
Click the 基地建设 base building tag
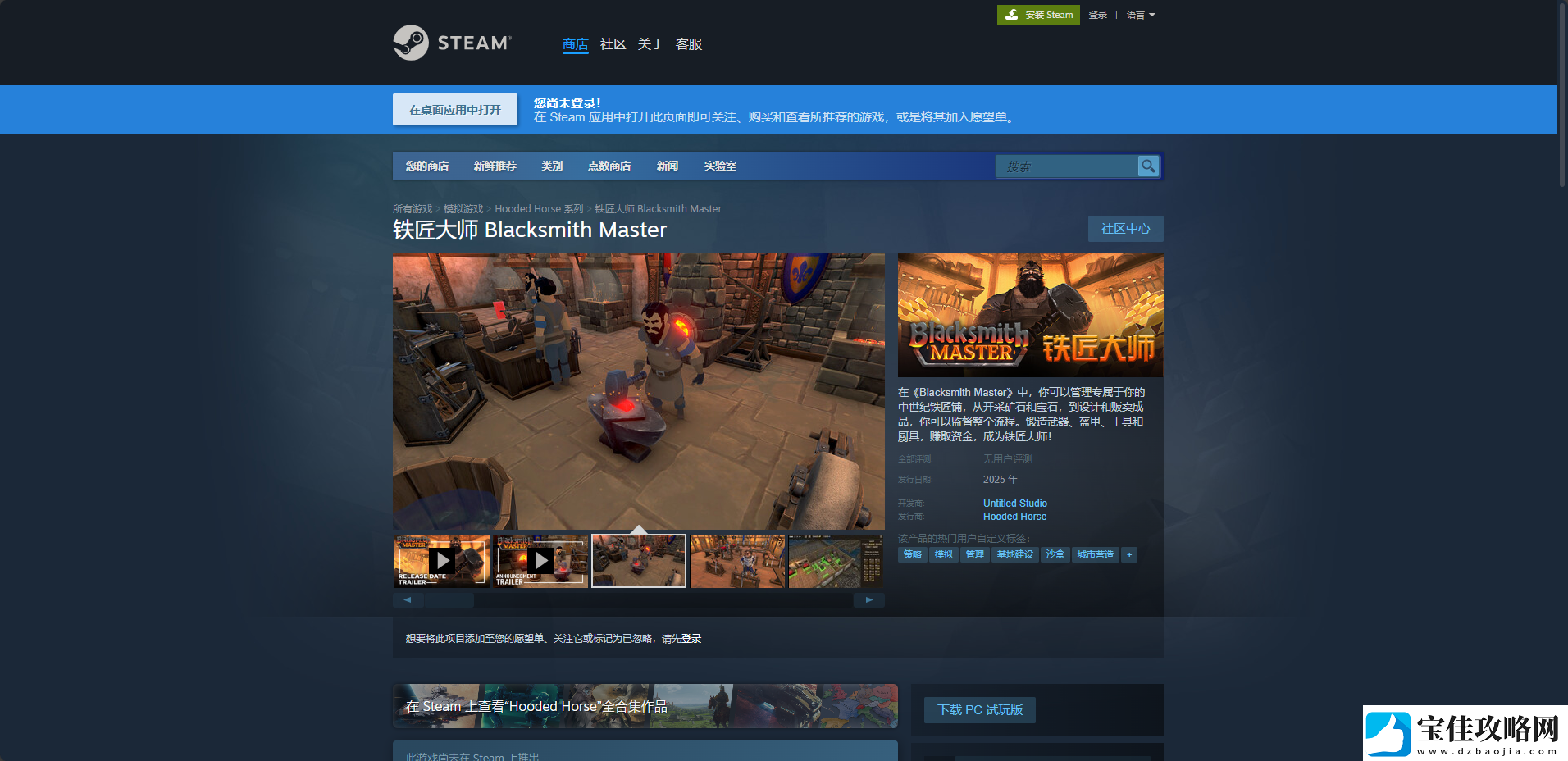pyautogui.click(x=1014, y=555)
